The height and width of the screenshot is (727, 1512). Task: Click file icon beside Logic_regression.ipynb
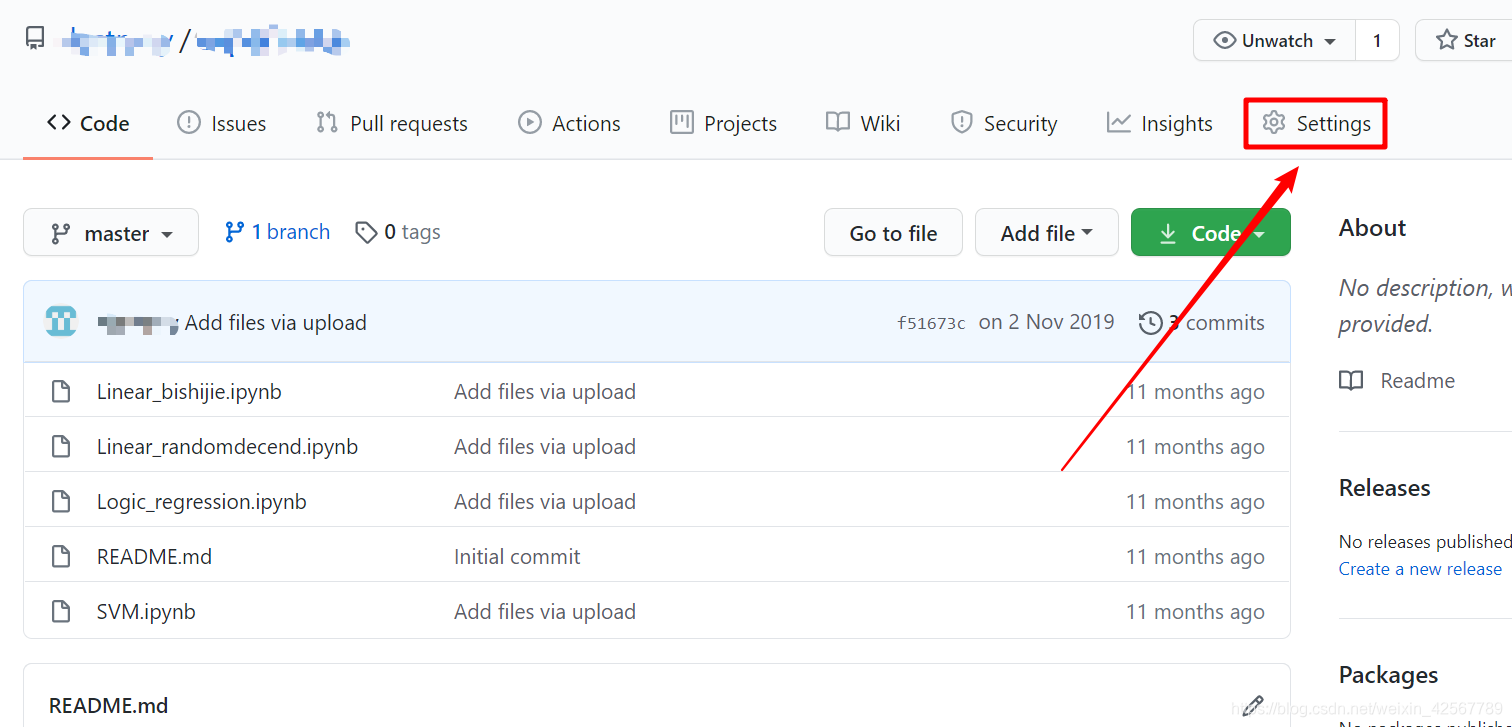(61, 502)
